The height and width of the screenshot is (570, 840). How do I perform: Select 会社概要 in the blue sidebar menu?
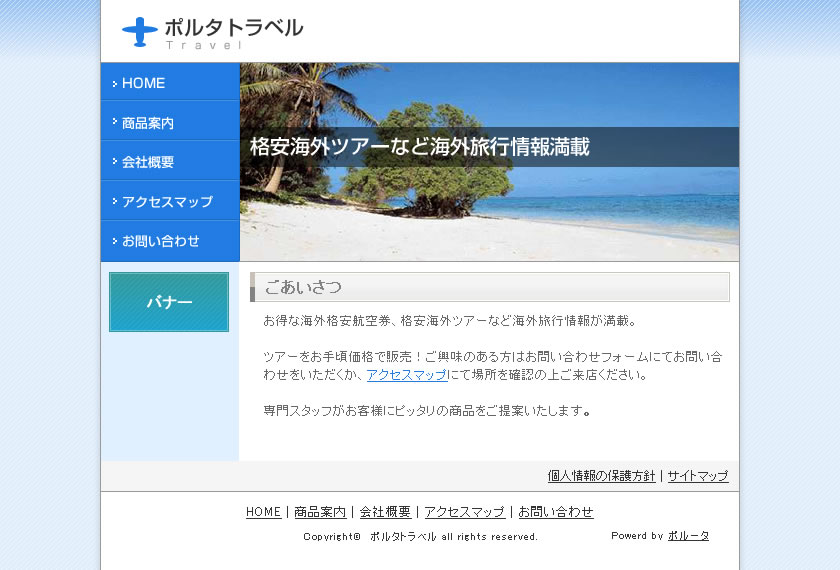[x=170, y=161]
